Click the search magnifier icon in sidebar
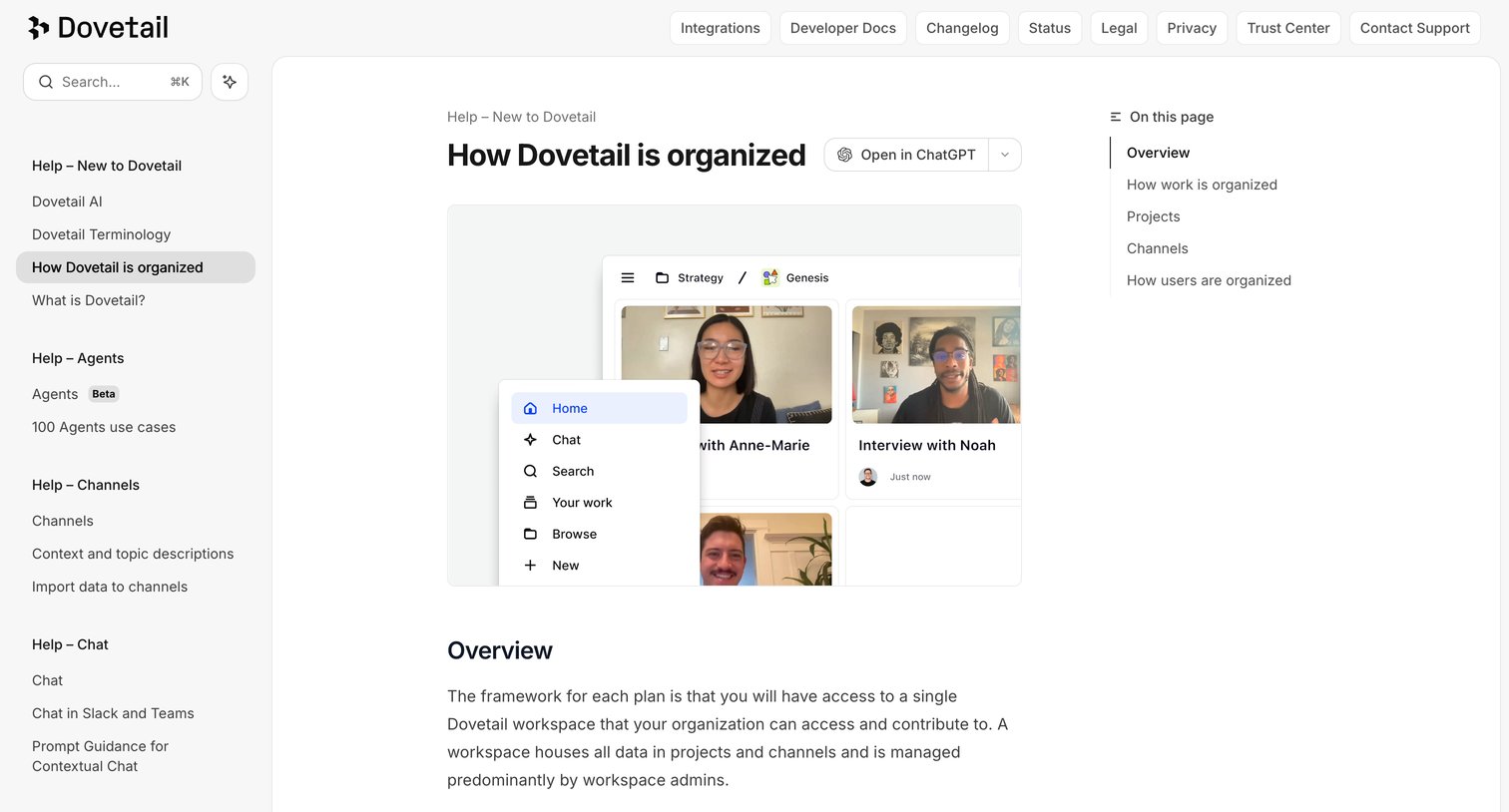1509x812 pixels. click(46, 82)
